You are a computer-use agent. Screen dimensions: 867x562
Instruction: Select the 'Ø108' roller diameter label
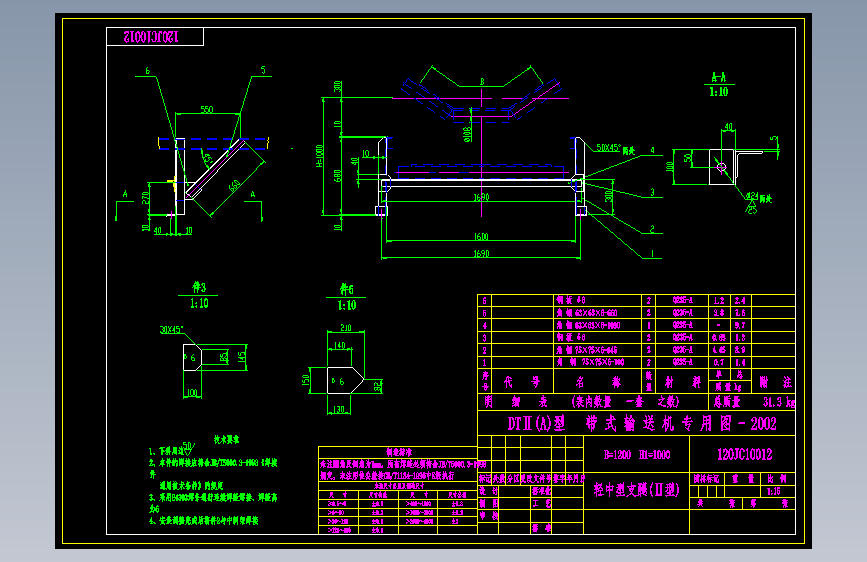pos(467,134)
